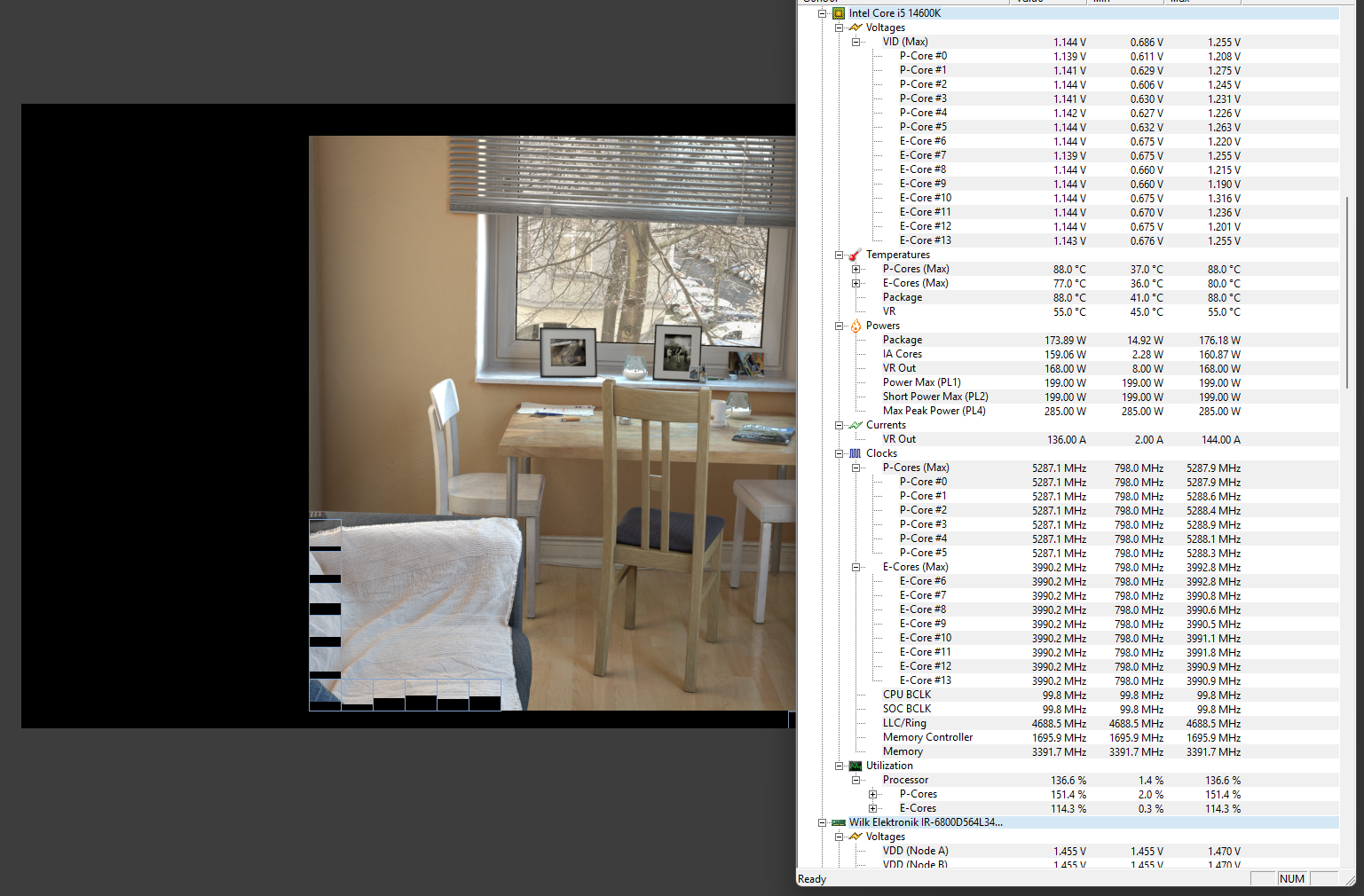Click the CPU chip icon beside Intel Core i5 14600K
Viewport: 1364px width, 896px height.
(x=839, y=13)
